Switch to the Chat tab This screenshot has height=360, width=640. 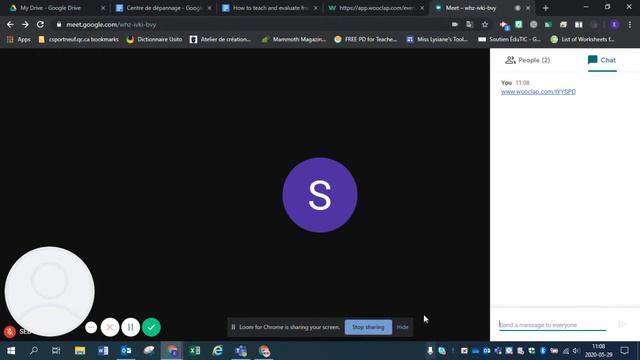pyautogui.click(x=602, y=60)
